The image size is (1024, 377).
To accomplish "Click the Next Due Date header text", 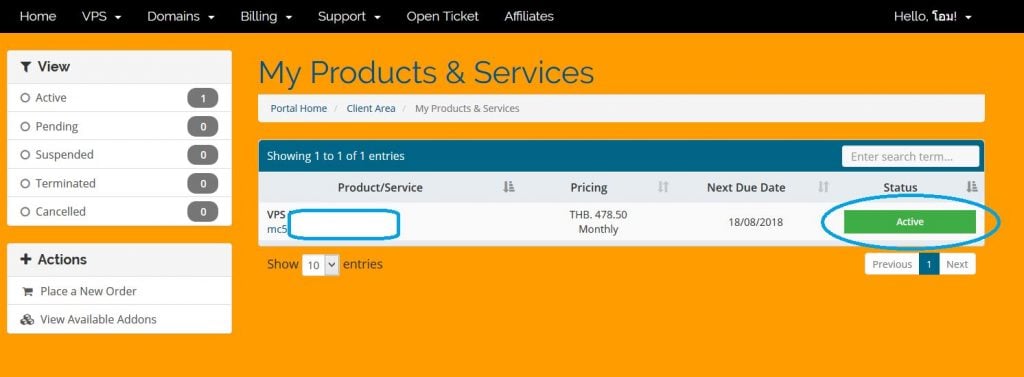I will click(746, 188).
